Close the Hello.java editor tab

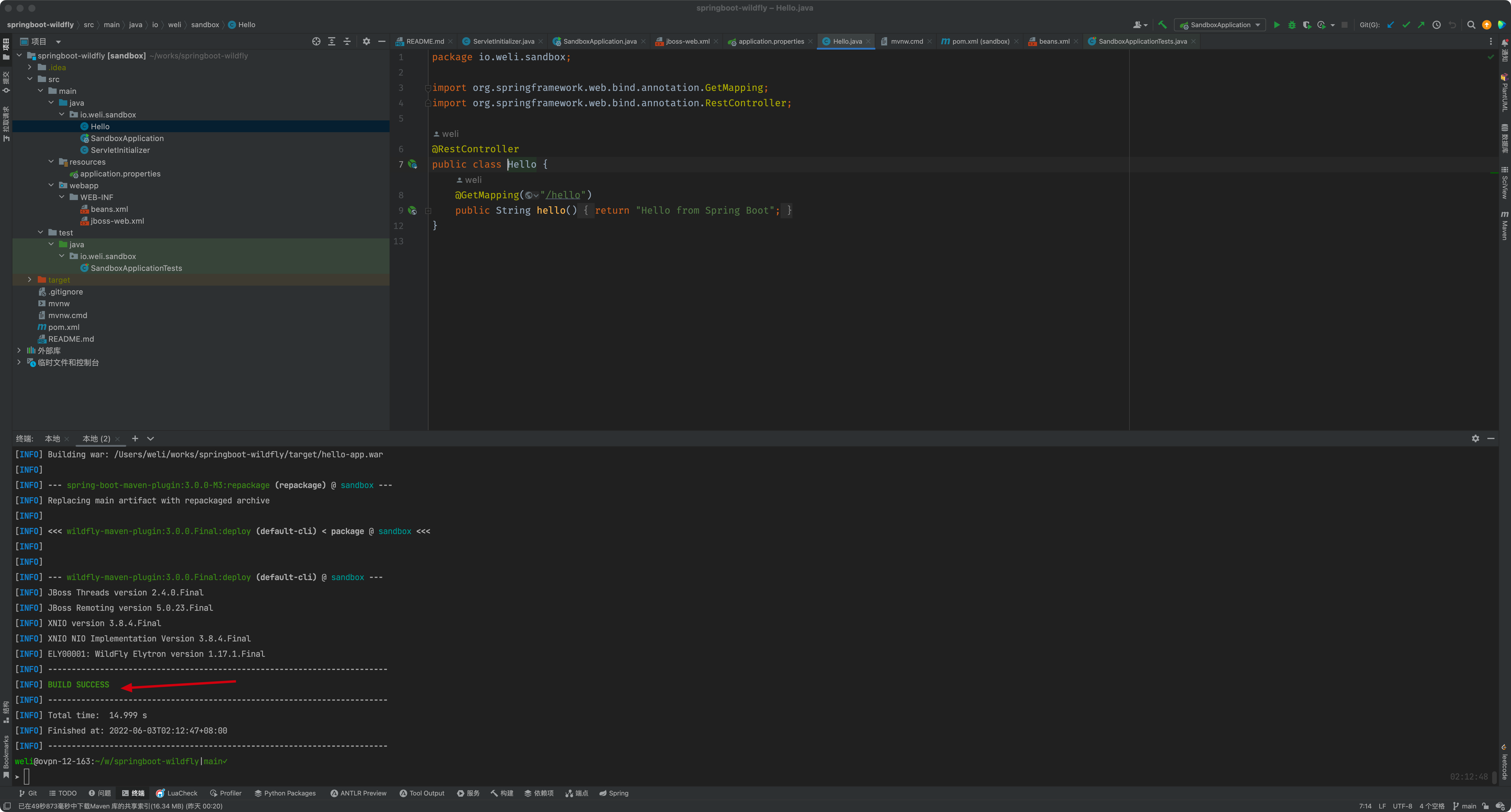click(x=868, y=42)
